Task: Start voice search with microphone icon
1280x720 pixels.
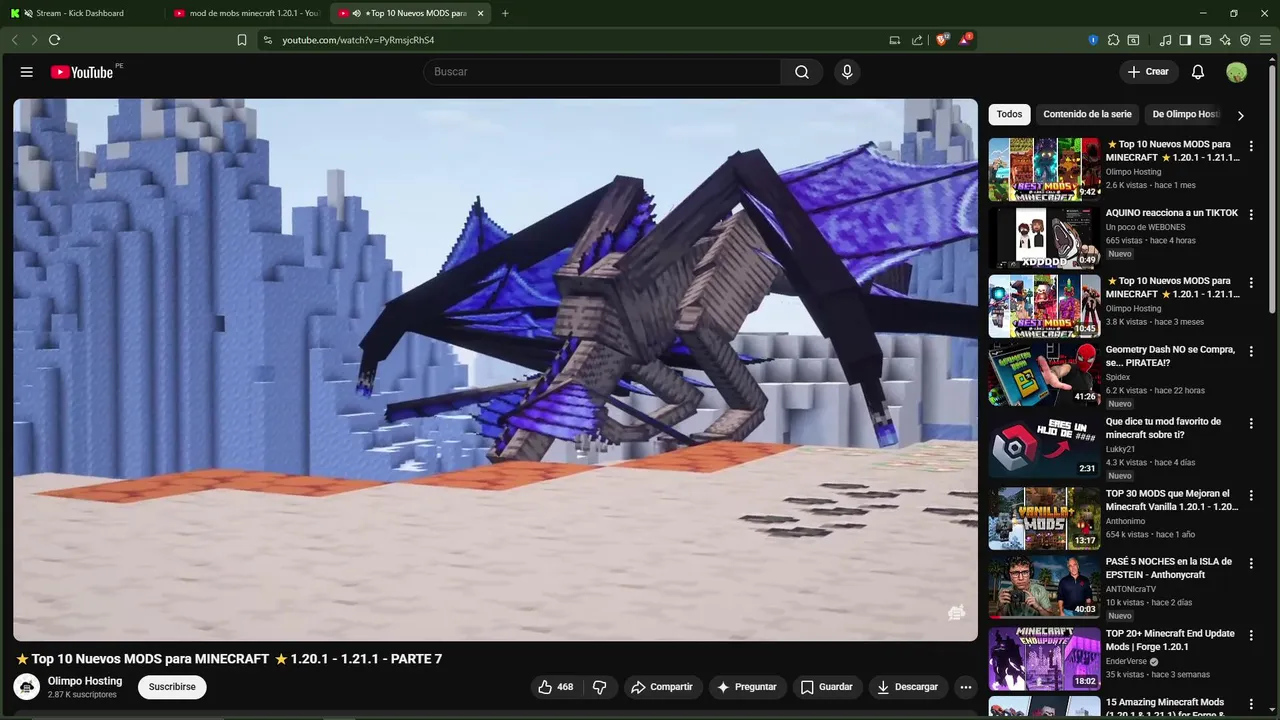Action: (847, 72)
